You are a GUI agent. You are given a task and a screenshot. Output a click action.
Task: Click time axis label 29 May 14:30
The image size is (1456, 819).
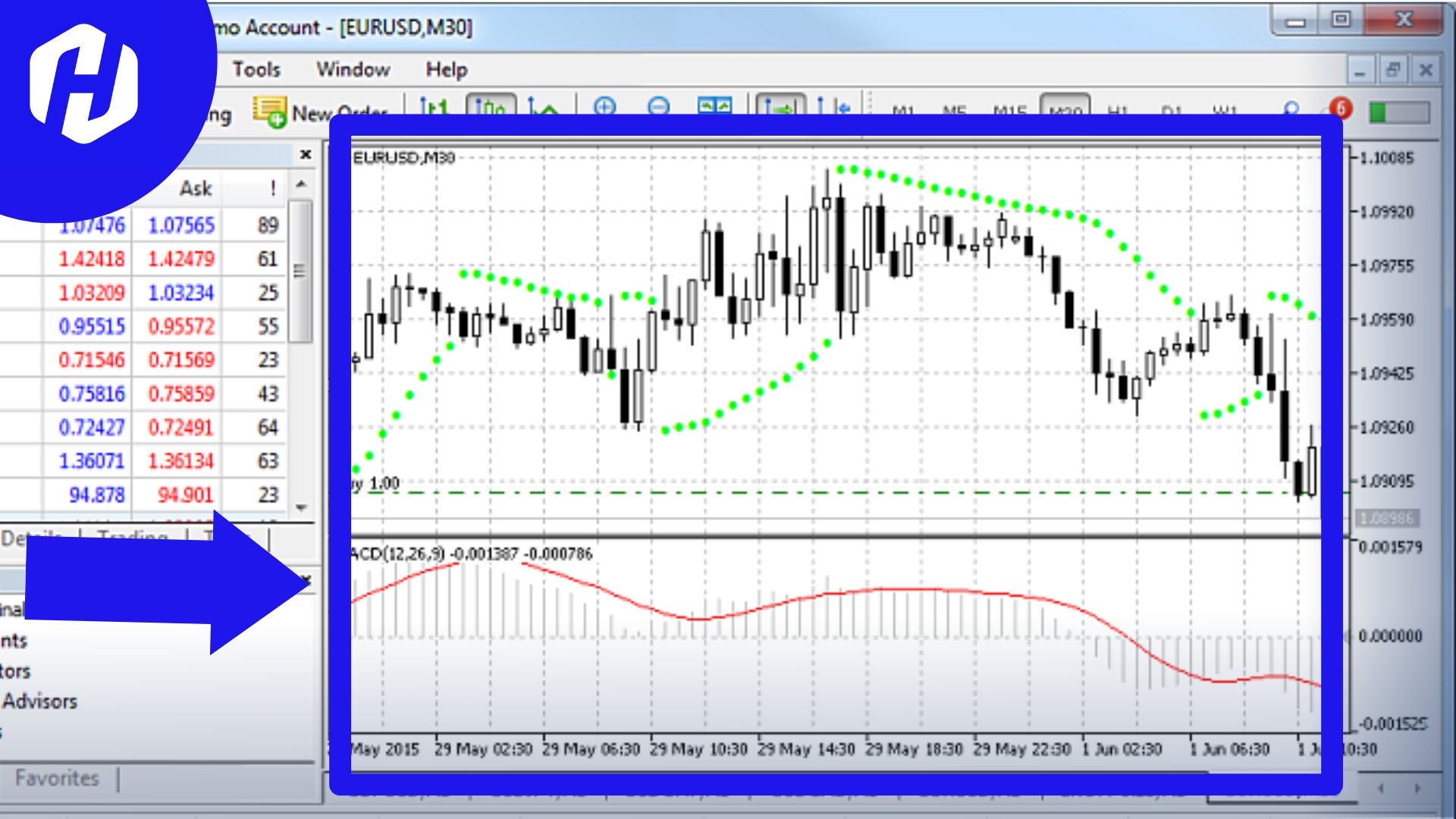[x=806, y=749]
